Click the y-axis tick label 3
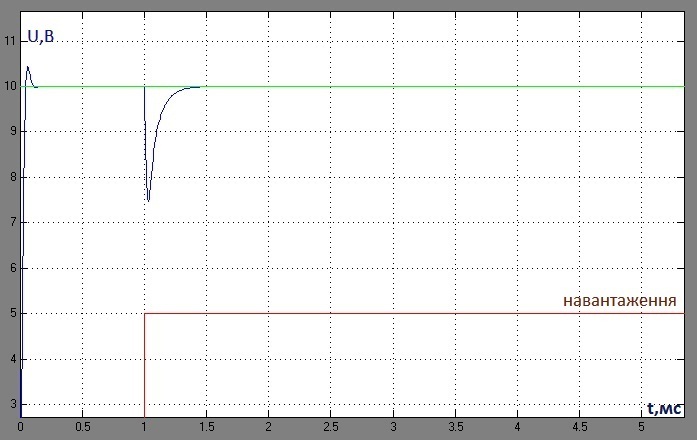The width and height of the screenshot is (697, 440). point(13,404)
